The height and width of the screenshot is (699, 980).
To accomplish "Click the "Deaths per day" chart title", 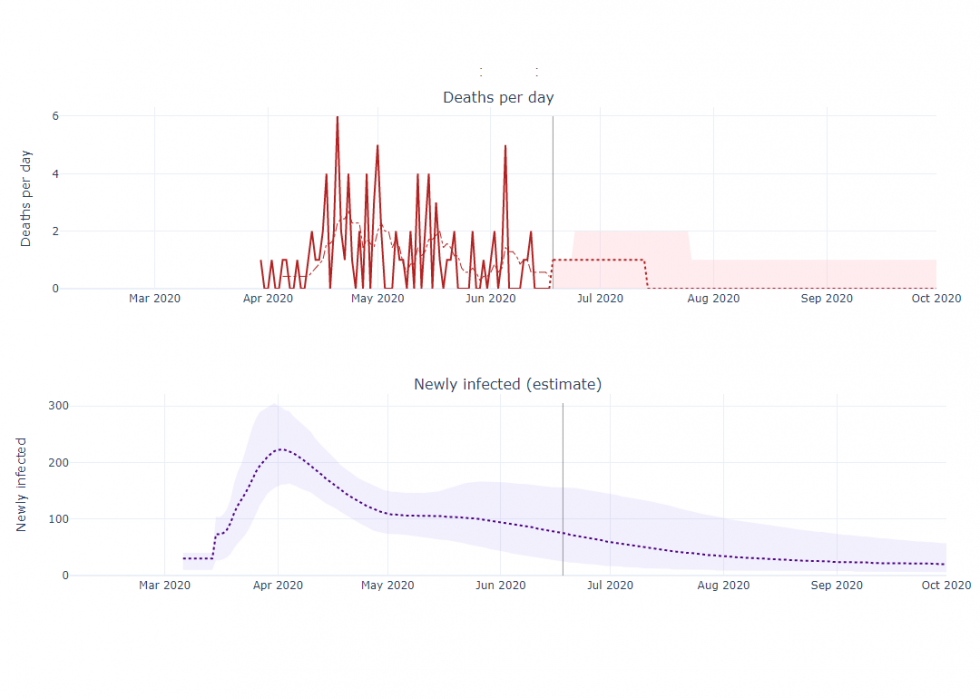I will click(498, 98).
